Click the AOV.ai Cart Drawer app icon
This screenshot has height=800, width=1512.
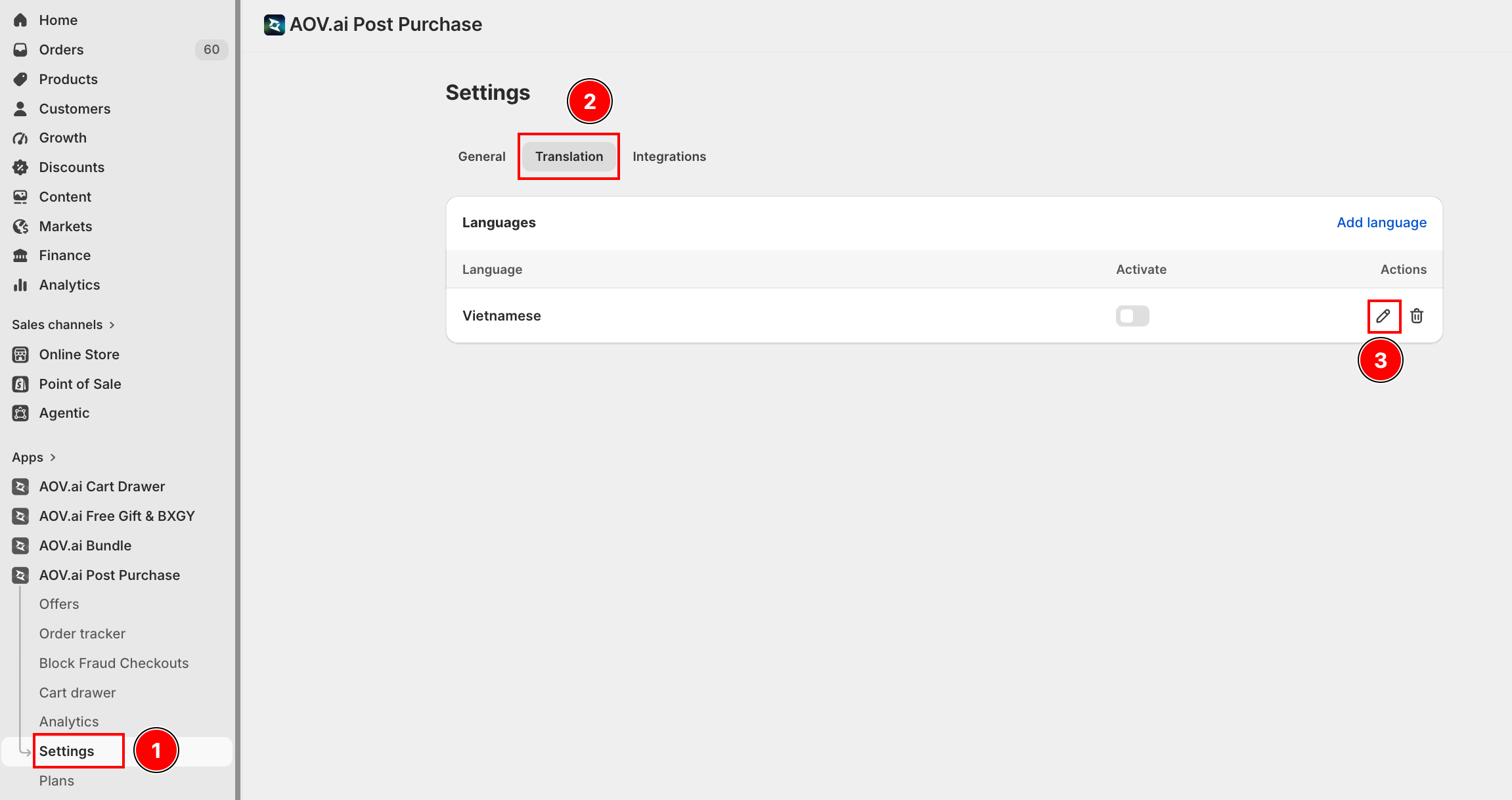[20, 487]
